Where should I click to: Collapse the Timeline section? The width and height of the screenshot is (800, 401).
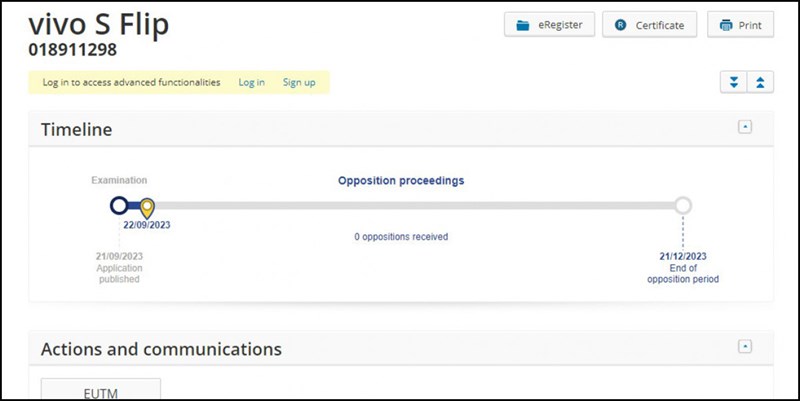744,127
